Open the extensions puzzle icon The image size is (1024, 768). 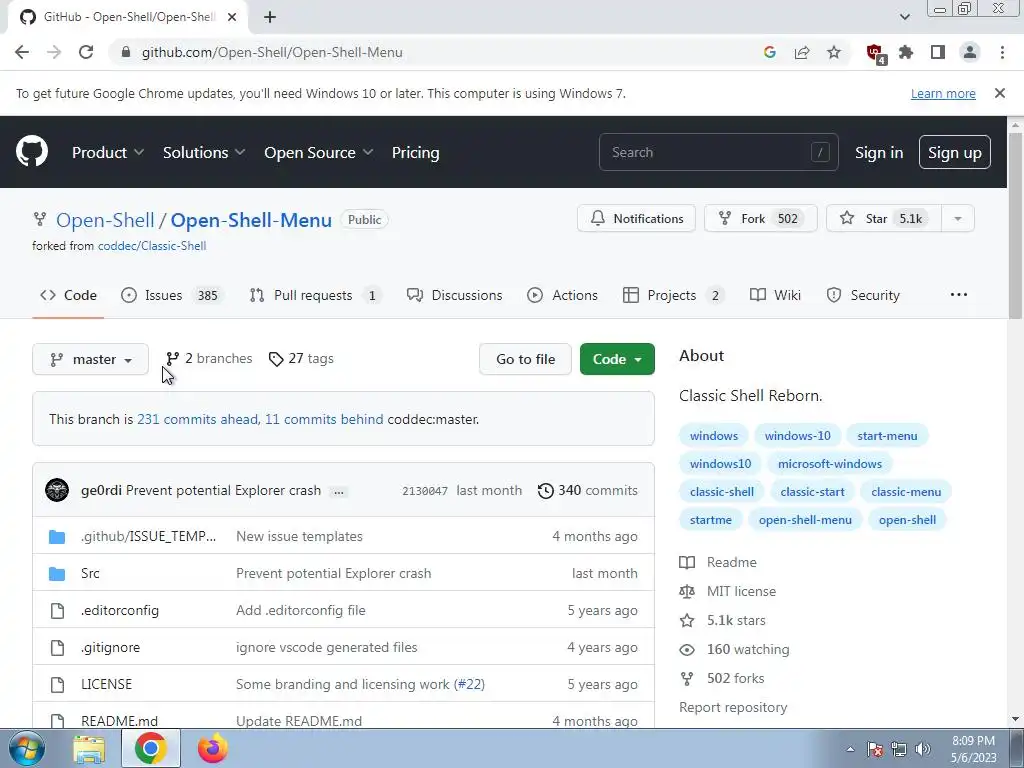906,52
